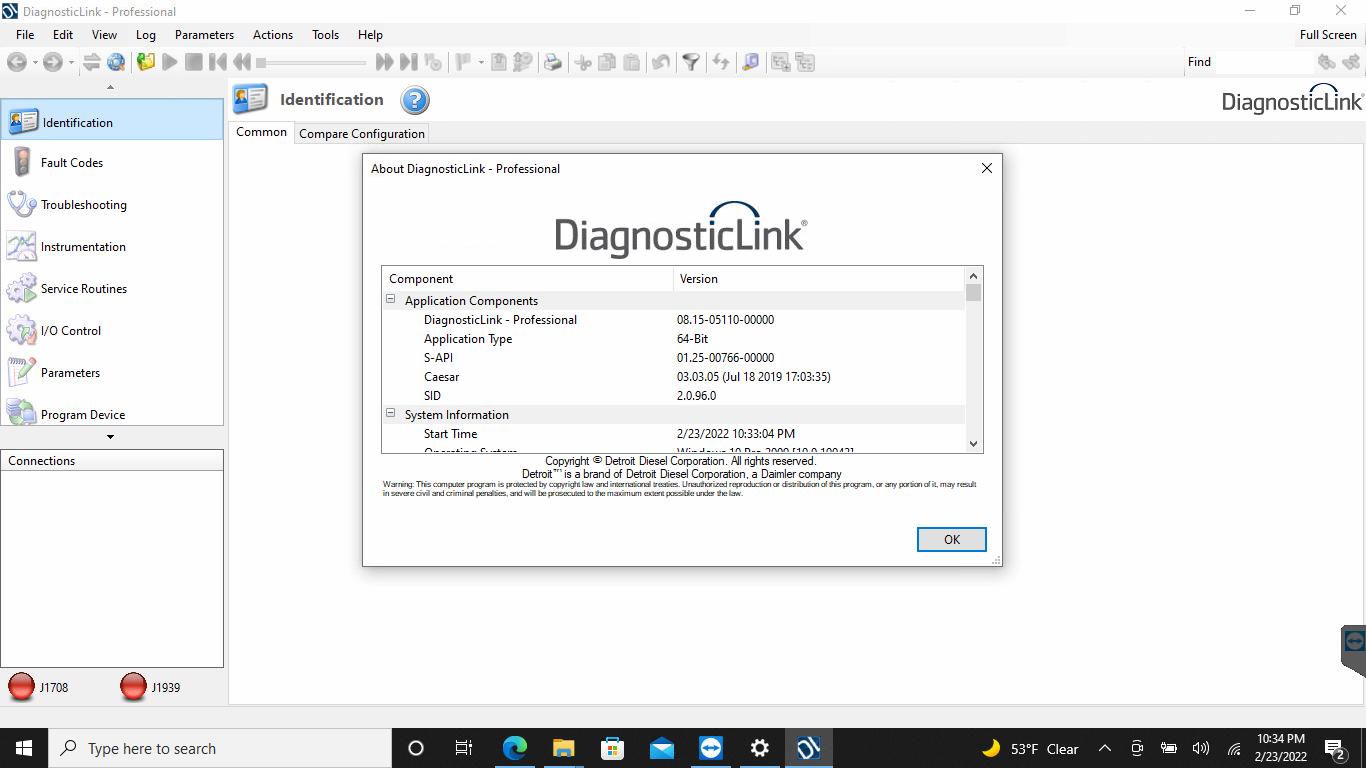Click the Print toolbar icon
This screenshot has height=768, width=1366.
[x=552, y=62]
